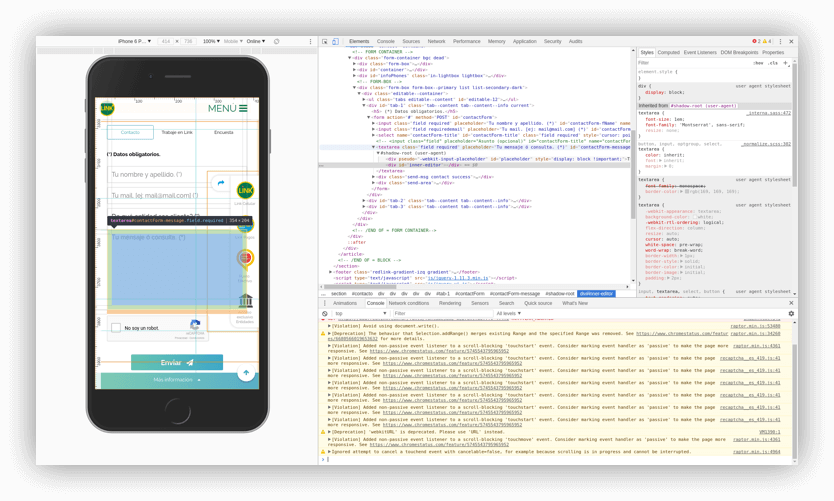834x501 pixels.
Task: Open the Online network throttling dropdown
Action: click(x=255, y=41)
